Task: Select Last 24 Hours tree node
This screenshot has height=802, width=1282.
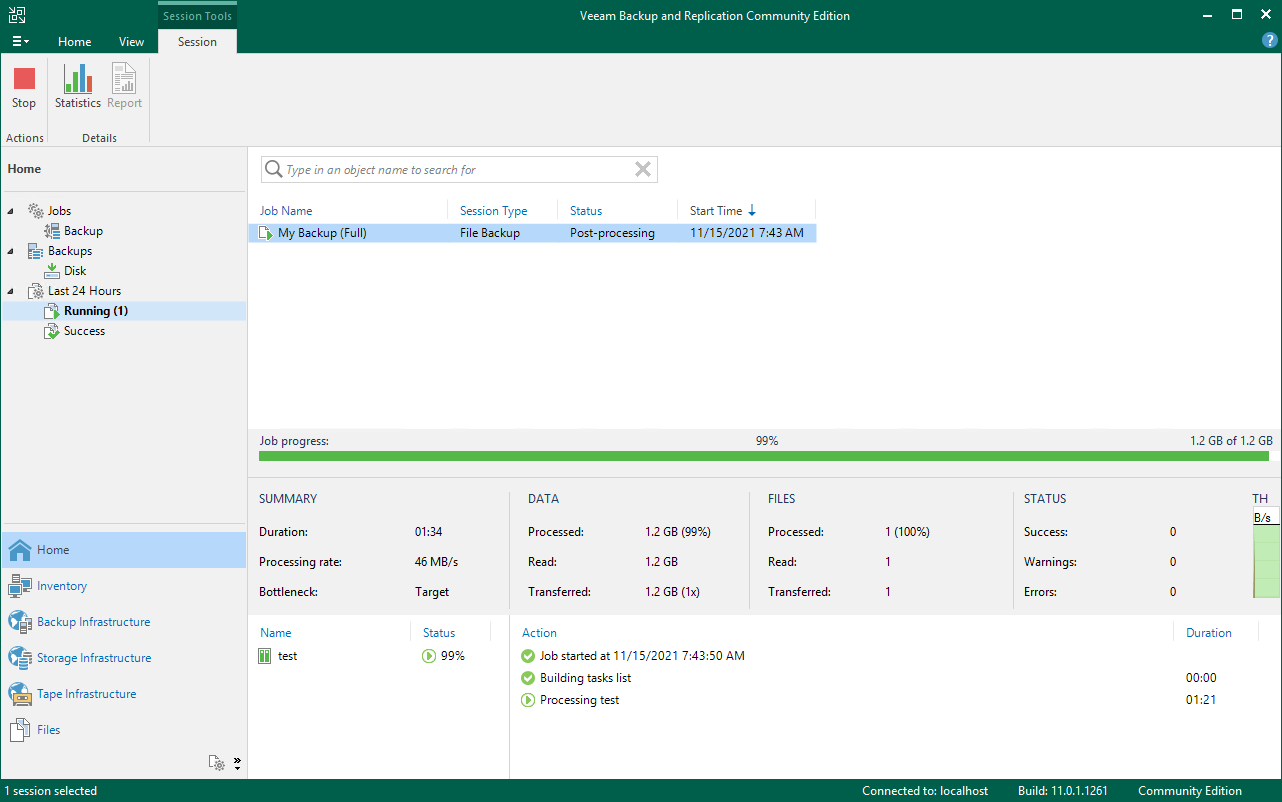Action: tap(85, 291)
